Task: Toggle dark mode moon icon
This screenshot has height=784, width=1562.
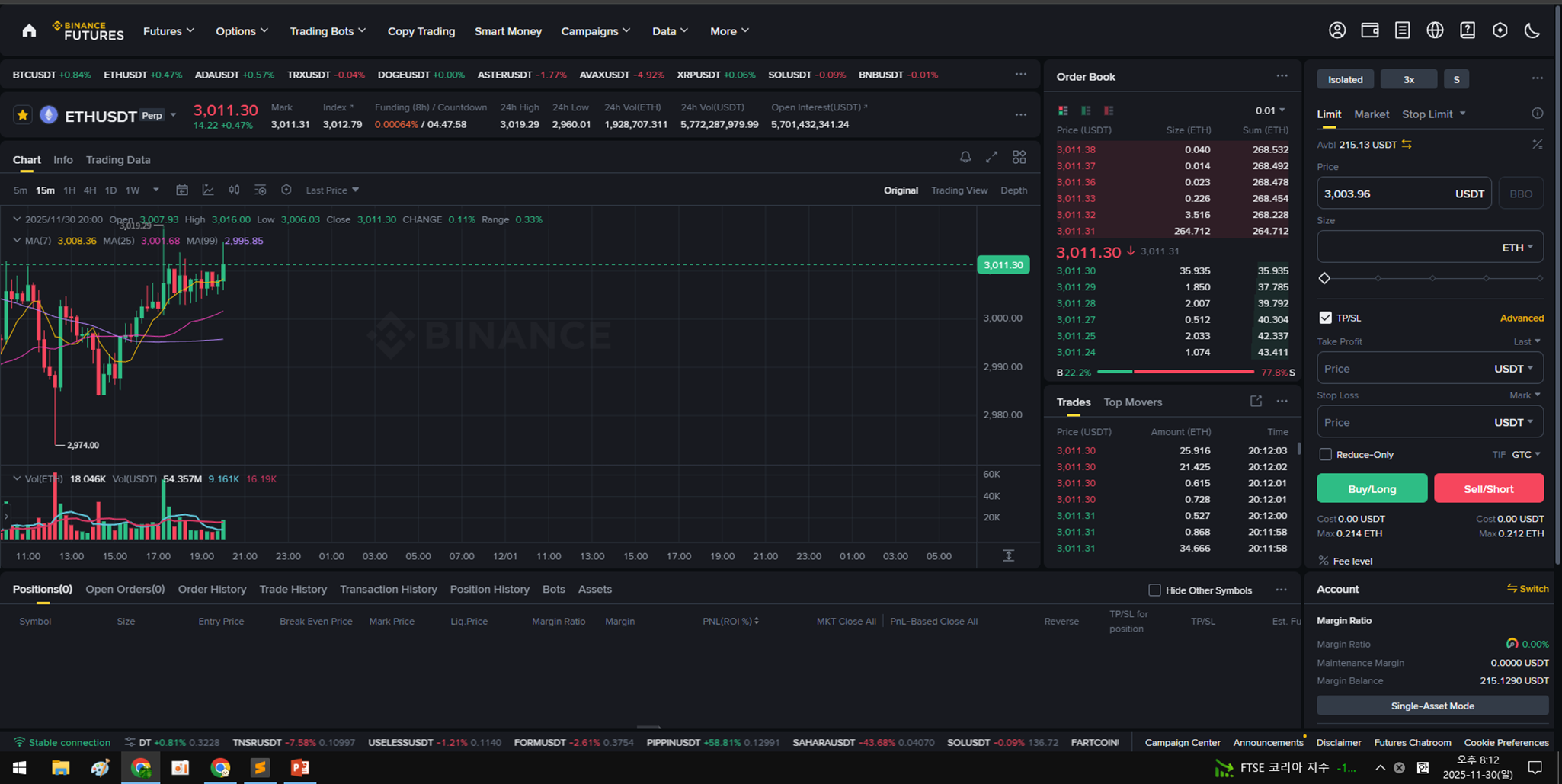Action: pos(1532,30)
